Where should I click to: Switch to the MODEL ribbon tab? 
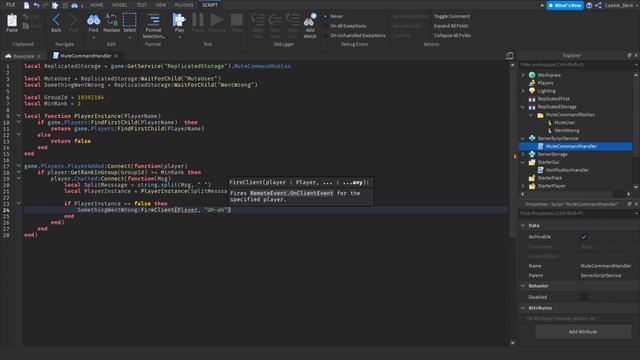coord(120,5)
